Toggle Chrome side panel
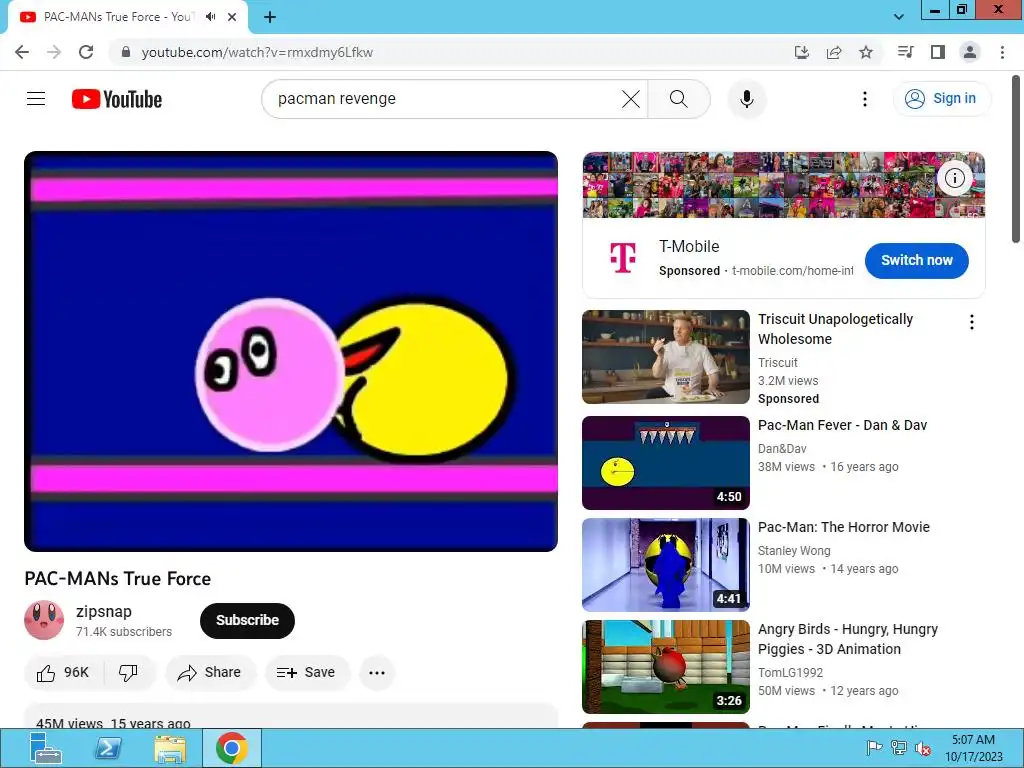Viewport: 1024px width, 768px height. tap(938, 52)
